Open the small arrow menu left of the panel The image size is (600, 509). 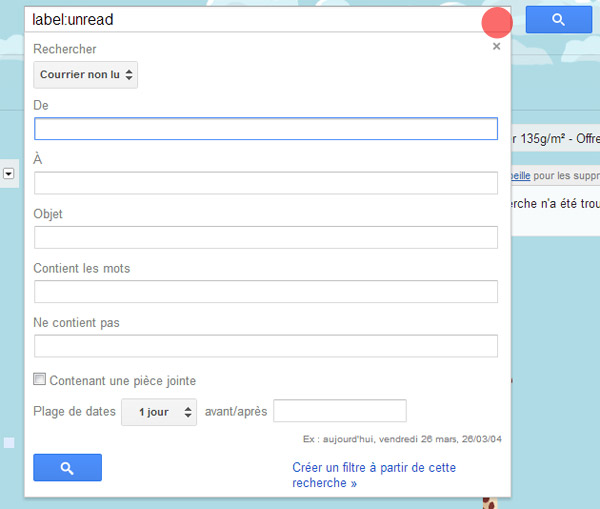tap(9, 174)
